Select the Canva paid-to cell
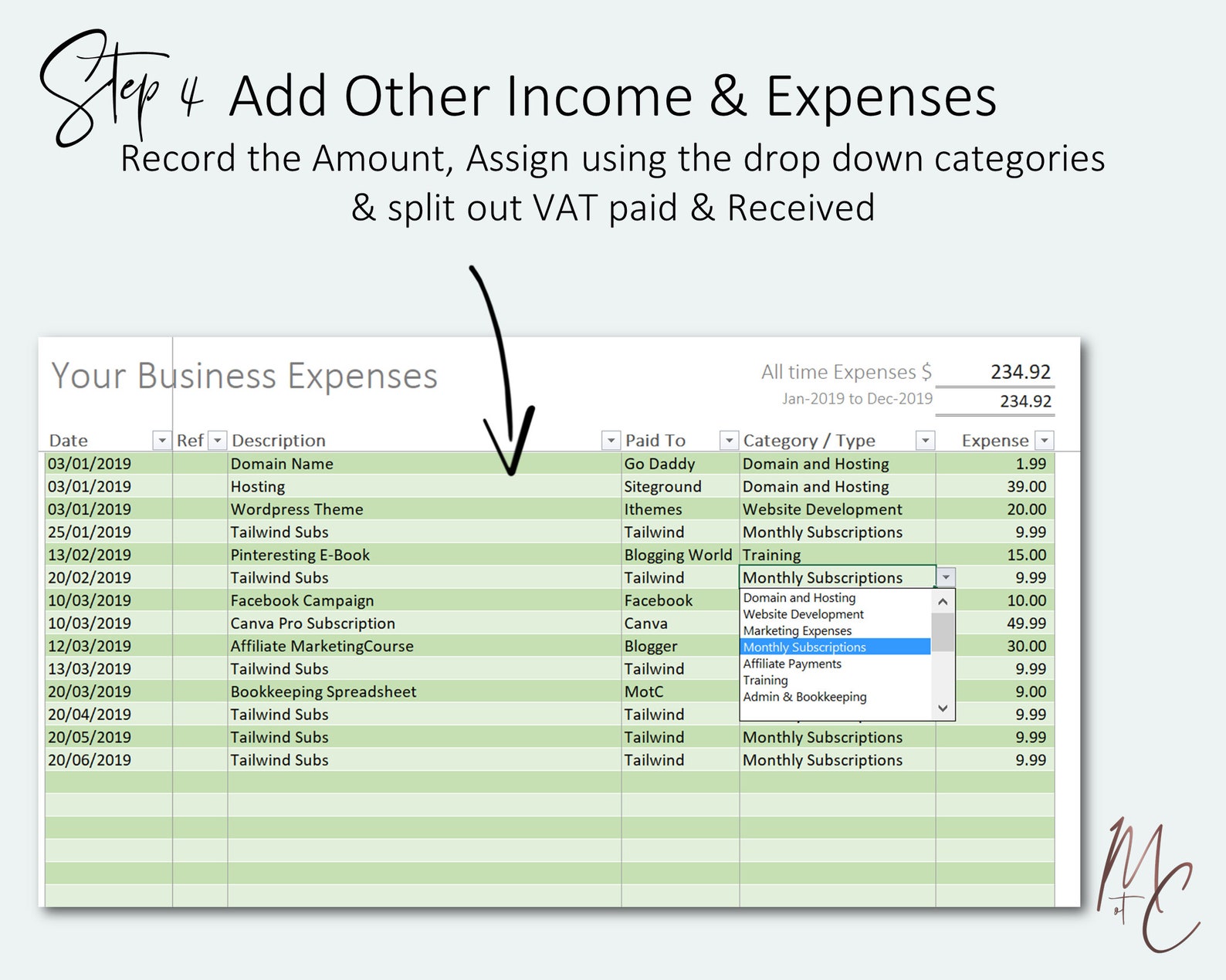The image size is (1226, 980). point(680,623)
